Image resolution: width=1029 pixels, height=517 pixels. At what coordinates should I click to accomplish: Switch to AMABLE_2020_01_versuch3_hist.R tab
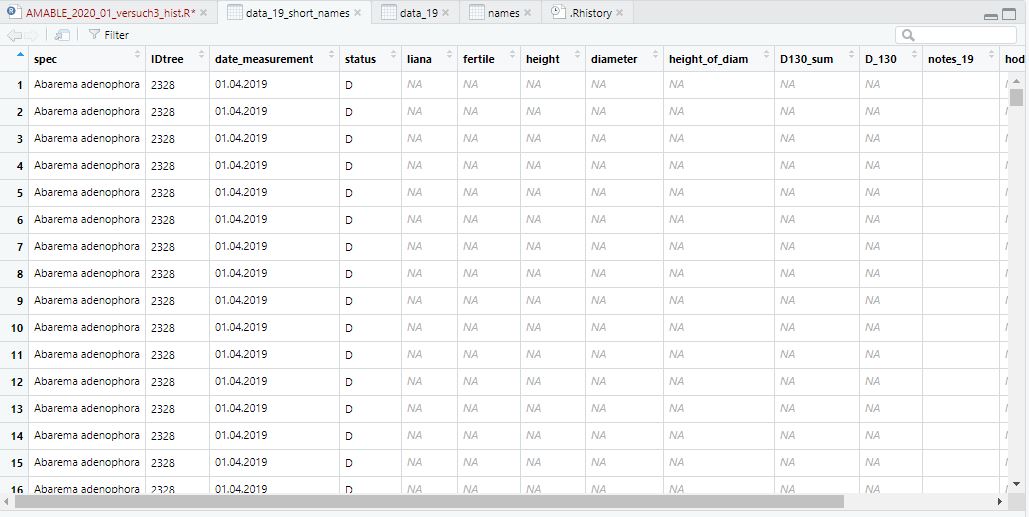(110, 13)
